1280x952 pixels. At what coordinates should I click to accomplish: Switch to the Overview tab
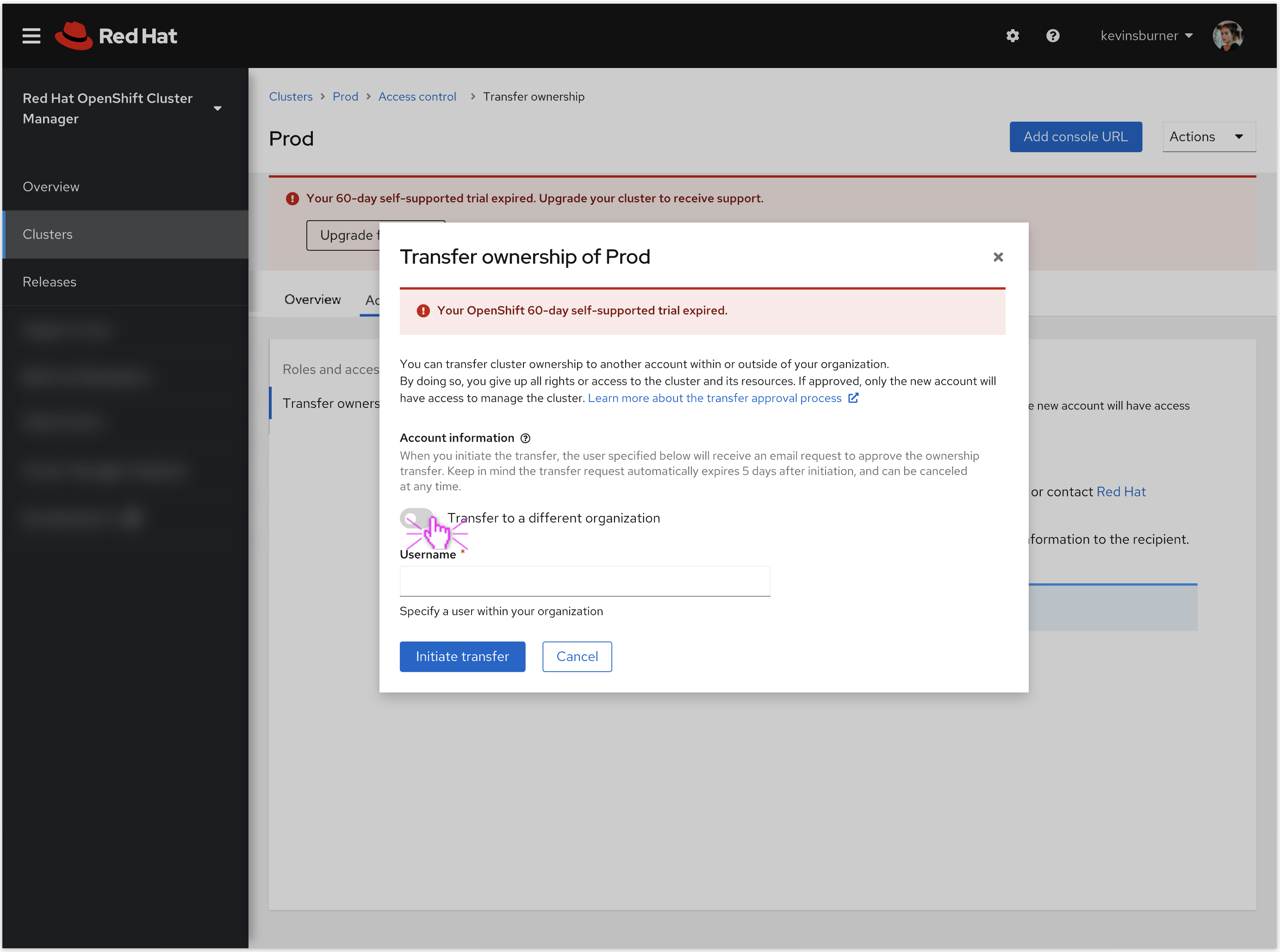tap(312, 299)
